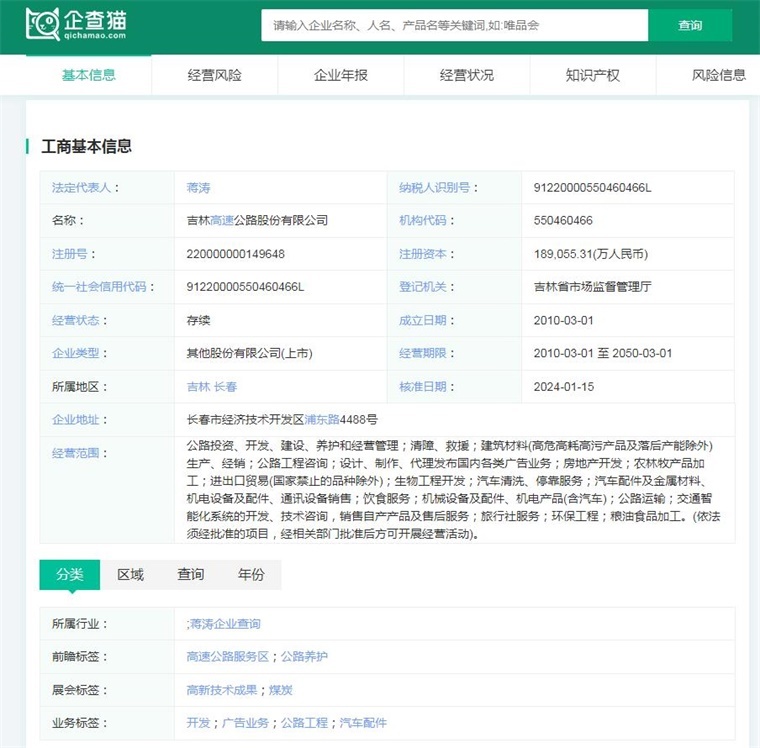The width and height of the screenshot is (760, 748).
Task: Open the 煤炭 exhibition tag link
Action: tap(281, 690)
